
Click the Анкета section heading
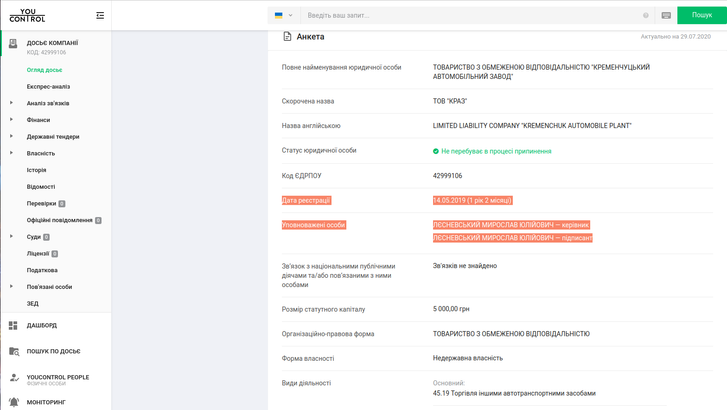(310, 37)
